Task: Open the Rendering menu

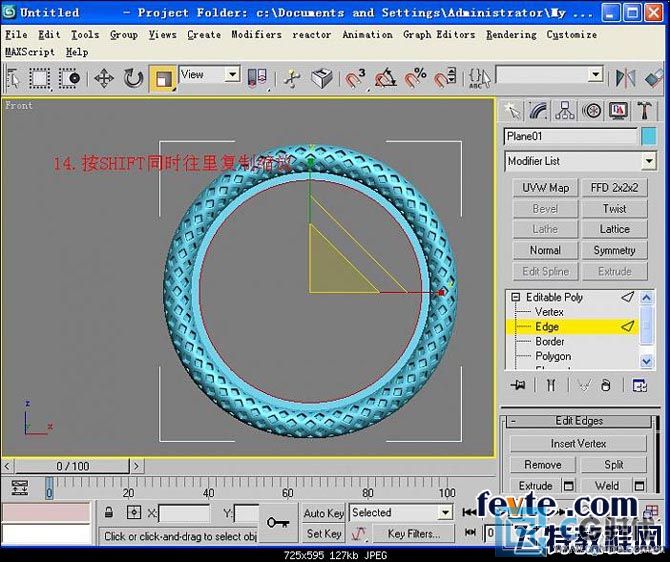Action: (x=511, y=35)
